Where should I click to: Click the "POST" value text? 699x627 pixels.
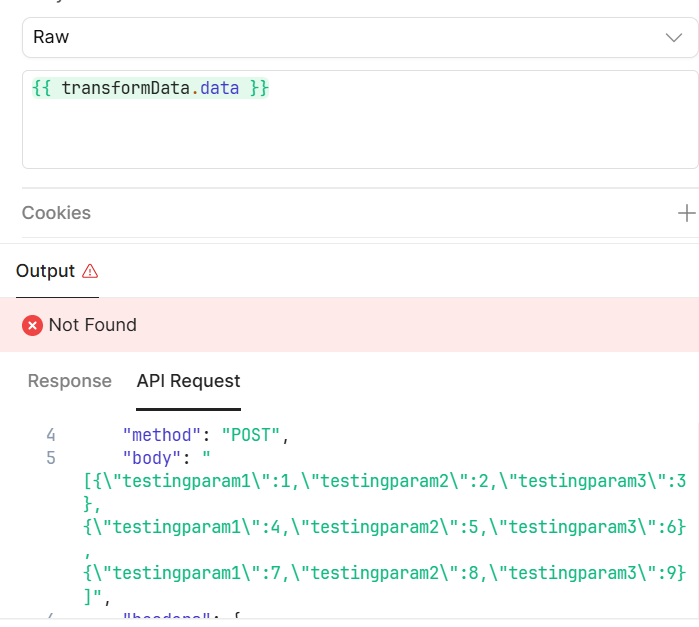pyautogui.click(x=254, y=436)
